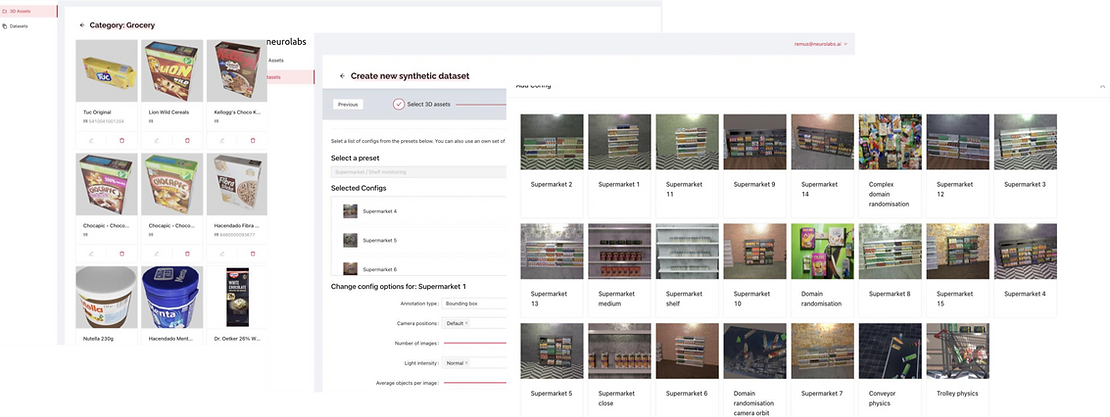This screenshot has height=417, width=1110.
Task: Delete the Hacendado Fibra asset
Action: [253, 253]
